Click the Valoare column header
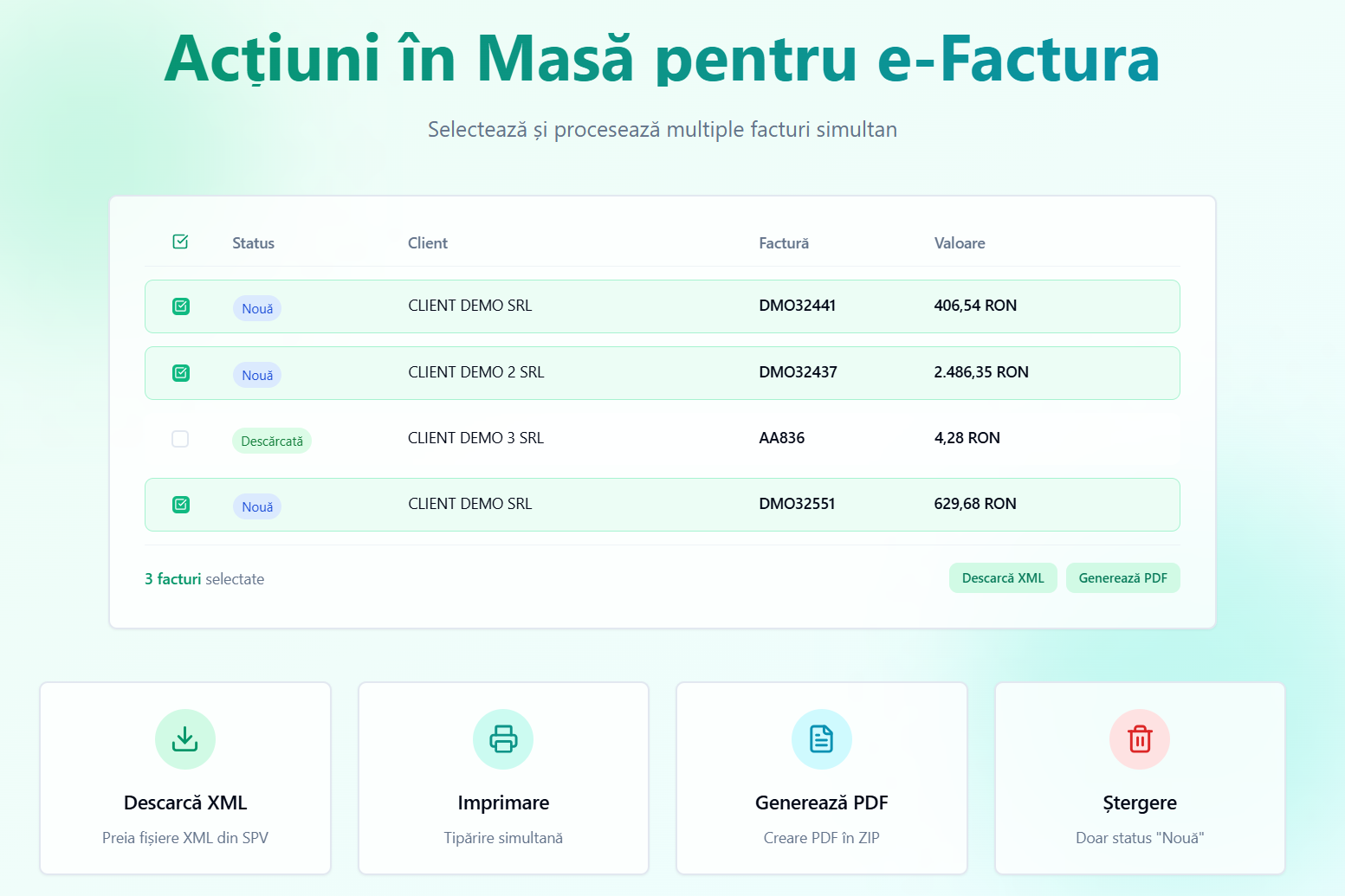 pyautogui.click(x=960, y=243)
